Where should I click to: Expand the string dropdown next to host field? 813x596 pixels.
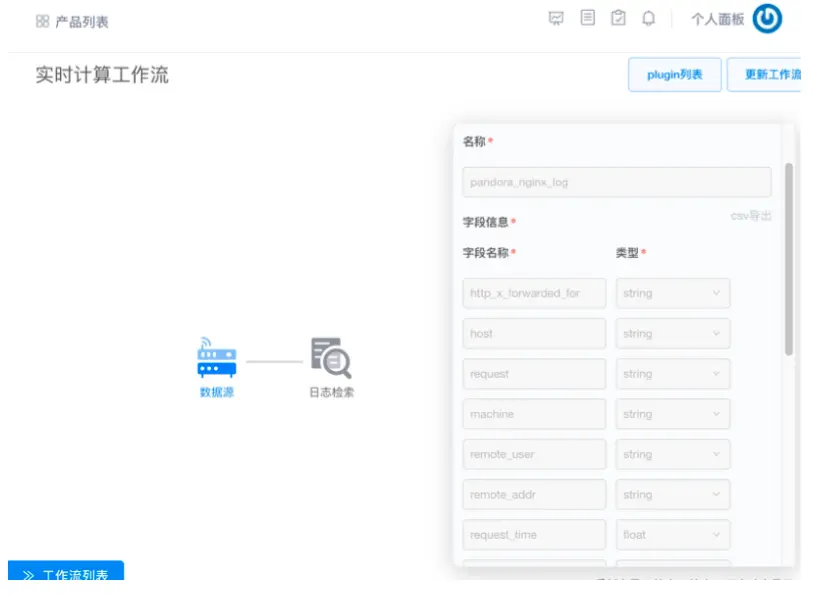click(x=673, y=333)
